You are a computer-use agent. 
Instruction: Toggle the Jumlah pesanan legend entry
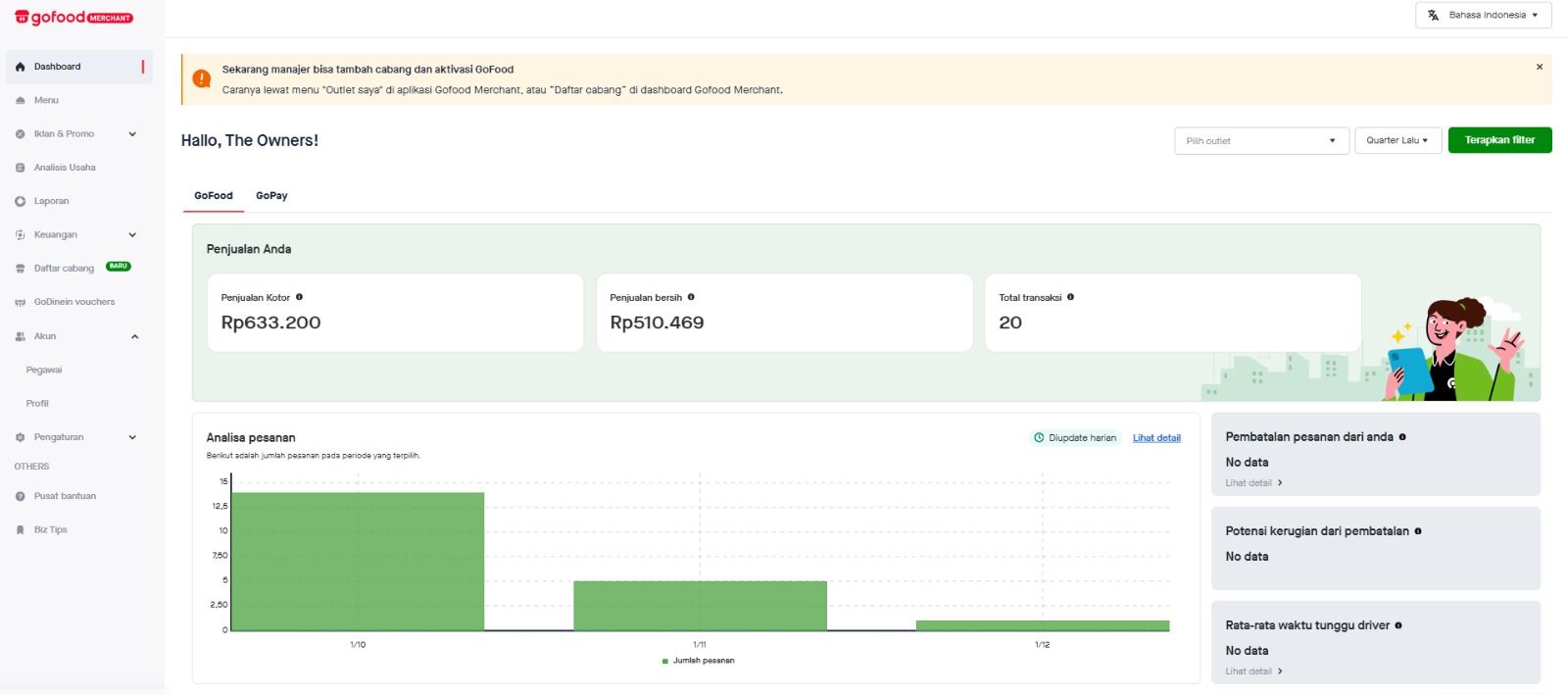pos(699,661)
